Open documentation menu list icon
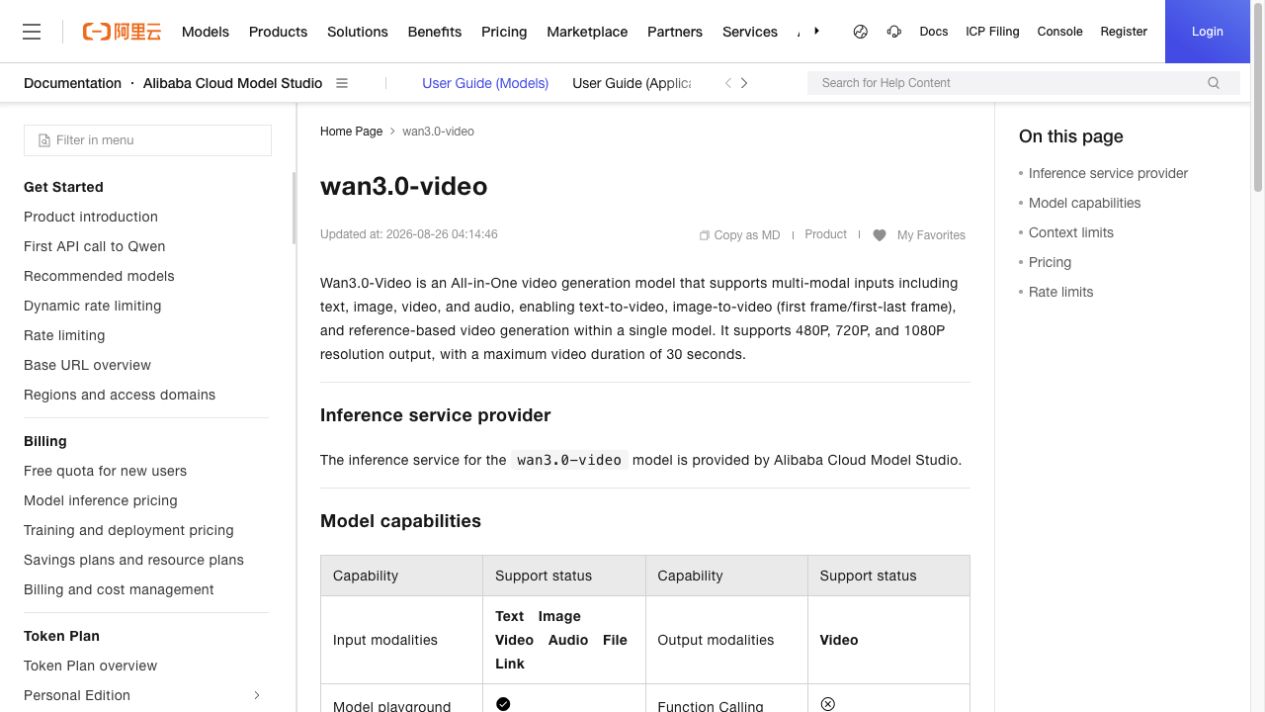This screenshot has height=712, width=1265. click(342, 83)
